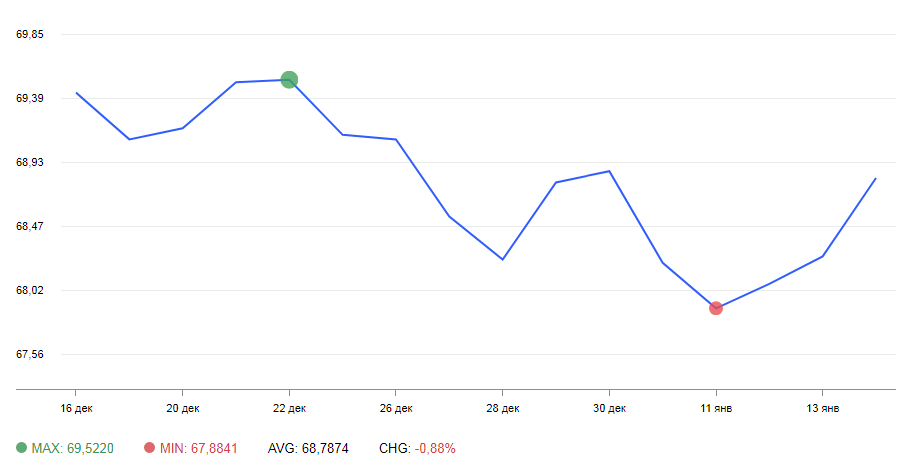Select the 30 дек axis label
The height and width of the screenshot is (476, 913).
tap(609, 408)
